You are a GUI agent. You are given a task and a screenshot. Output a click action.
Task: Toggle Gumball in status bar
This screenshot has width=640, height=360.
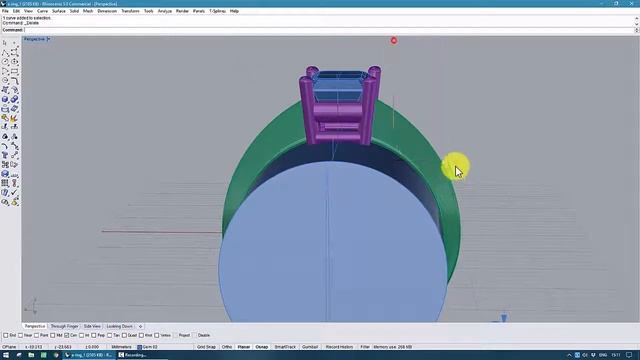[310, 347]
